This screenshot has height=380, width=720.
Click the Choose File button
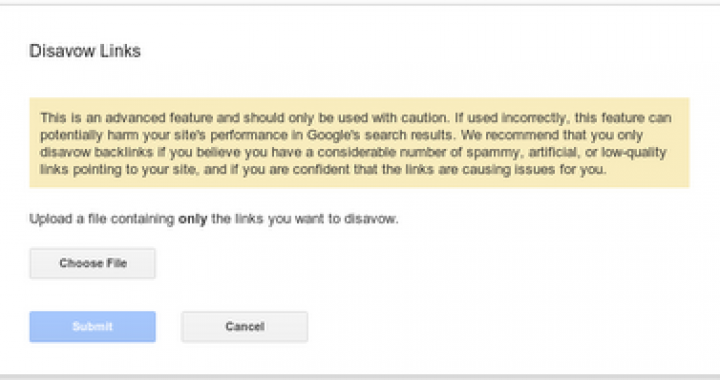[x=92, y=263]
